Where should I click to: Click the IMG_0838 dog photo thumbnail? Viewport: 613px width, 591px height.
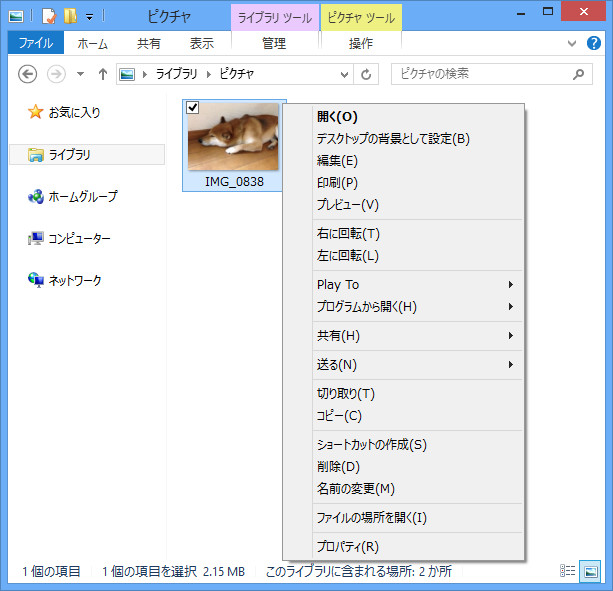tap(233, 136)
